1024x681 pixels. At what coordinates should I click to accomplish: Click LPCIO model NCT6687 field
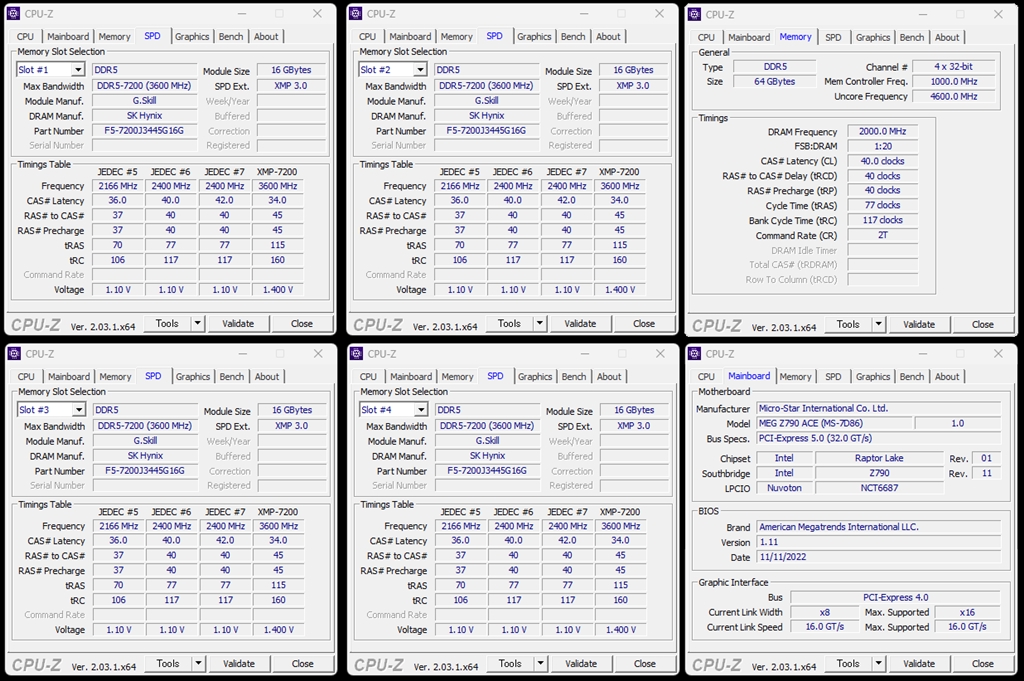879,488
